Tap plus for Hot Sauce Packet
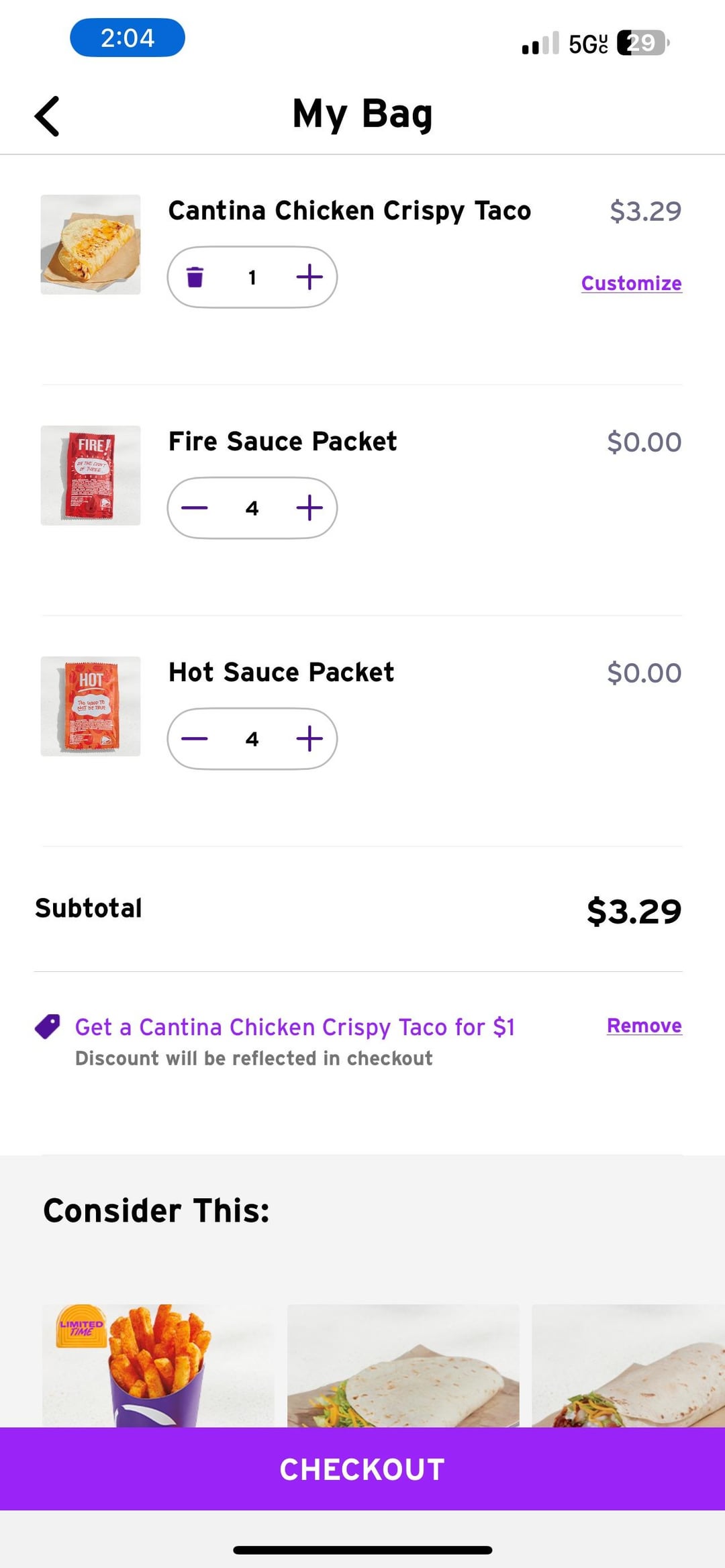This screenshot has height=1568, width=725. [309, 739]
